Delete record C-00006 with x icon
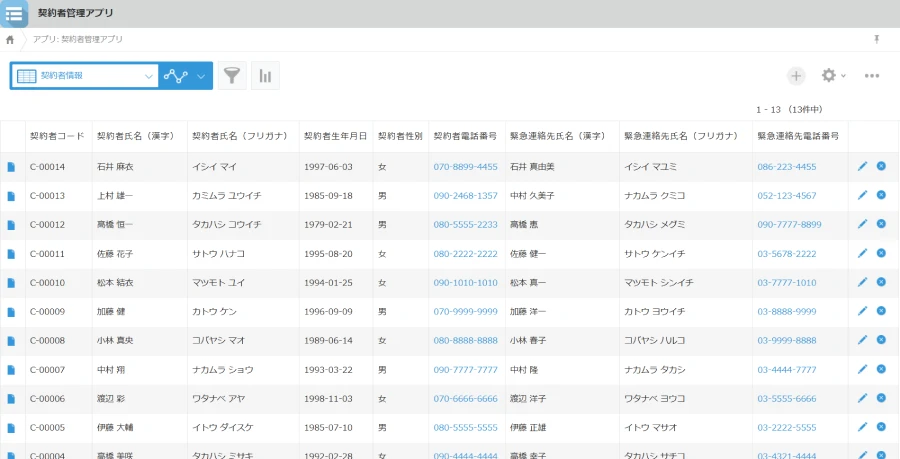 pos(881,398)
